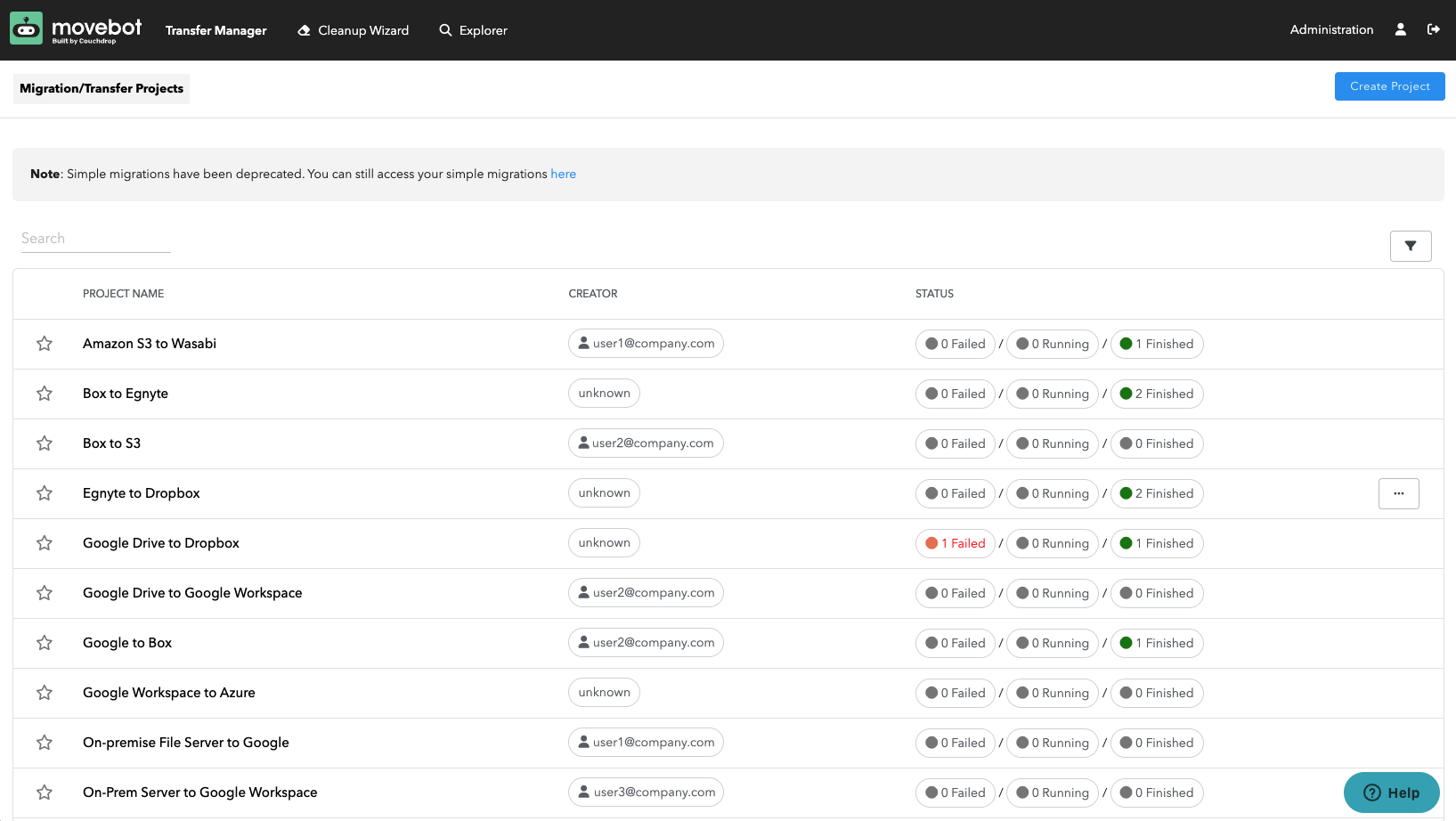Screen dimensions: 1456x821
Task: Select Transfer Manager in the navigation bar
Action: point(216,30)
